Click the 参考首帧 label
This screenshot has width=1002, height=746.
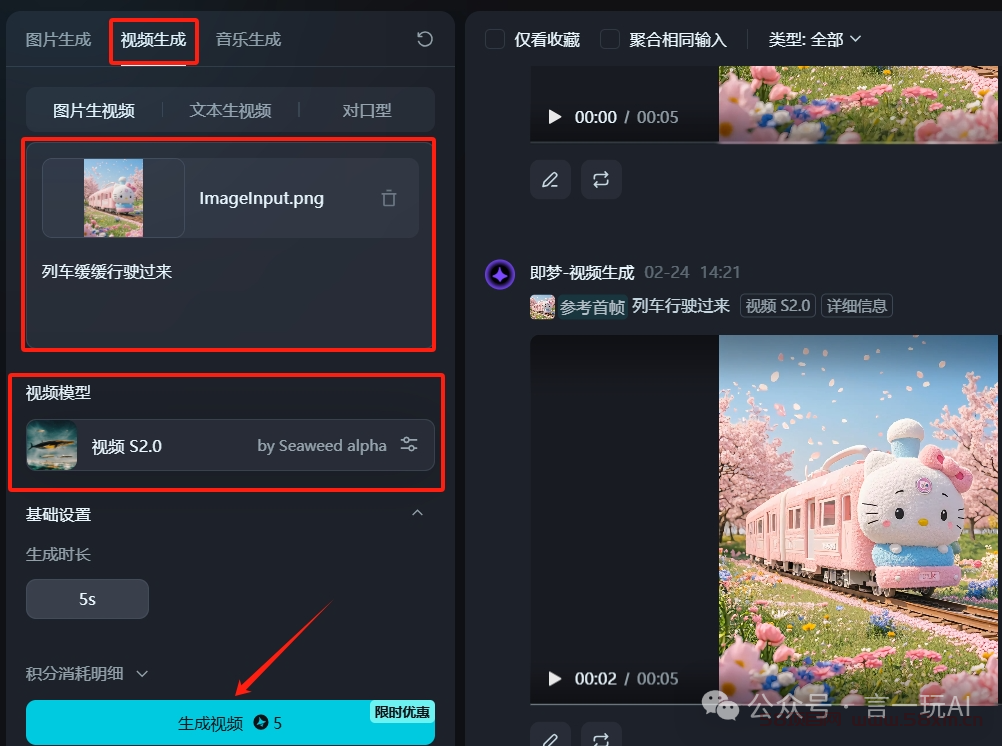click(x=592, y=307)
